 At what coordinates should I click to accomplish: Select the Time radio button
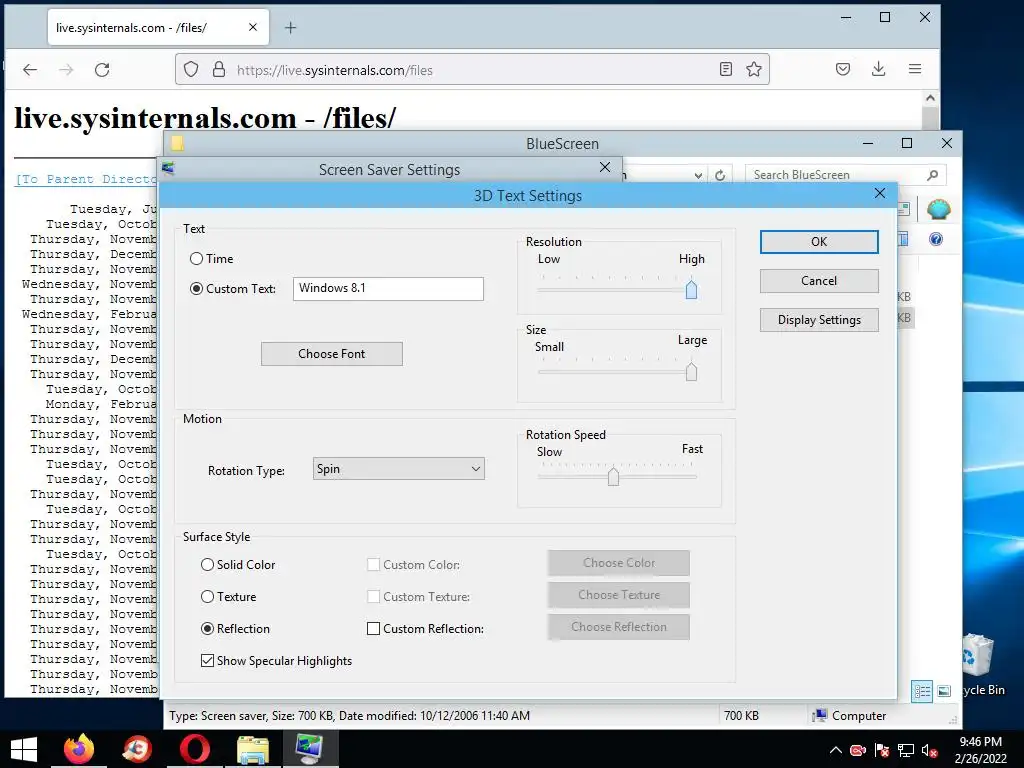[x=196, y=259]
